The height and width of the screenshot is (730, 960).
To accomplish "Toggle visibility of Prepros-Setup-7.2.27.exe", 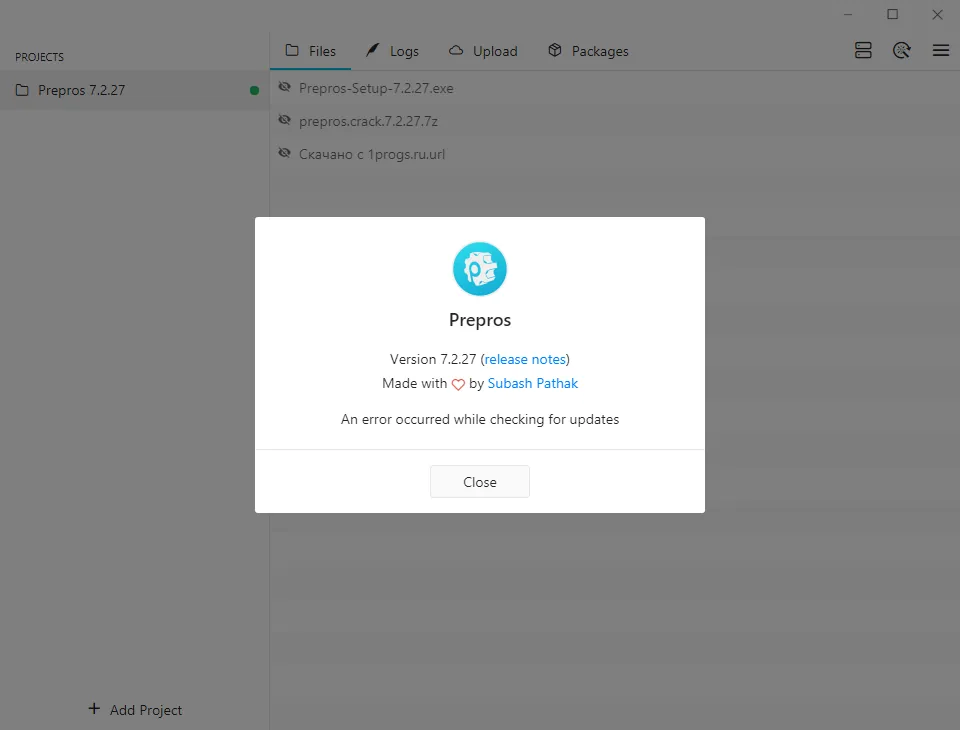I will (x=284, y=87).
